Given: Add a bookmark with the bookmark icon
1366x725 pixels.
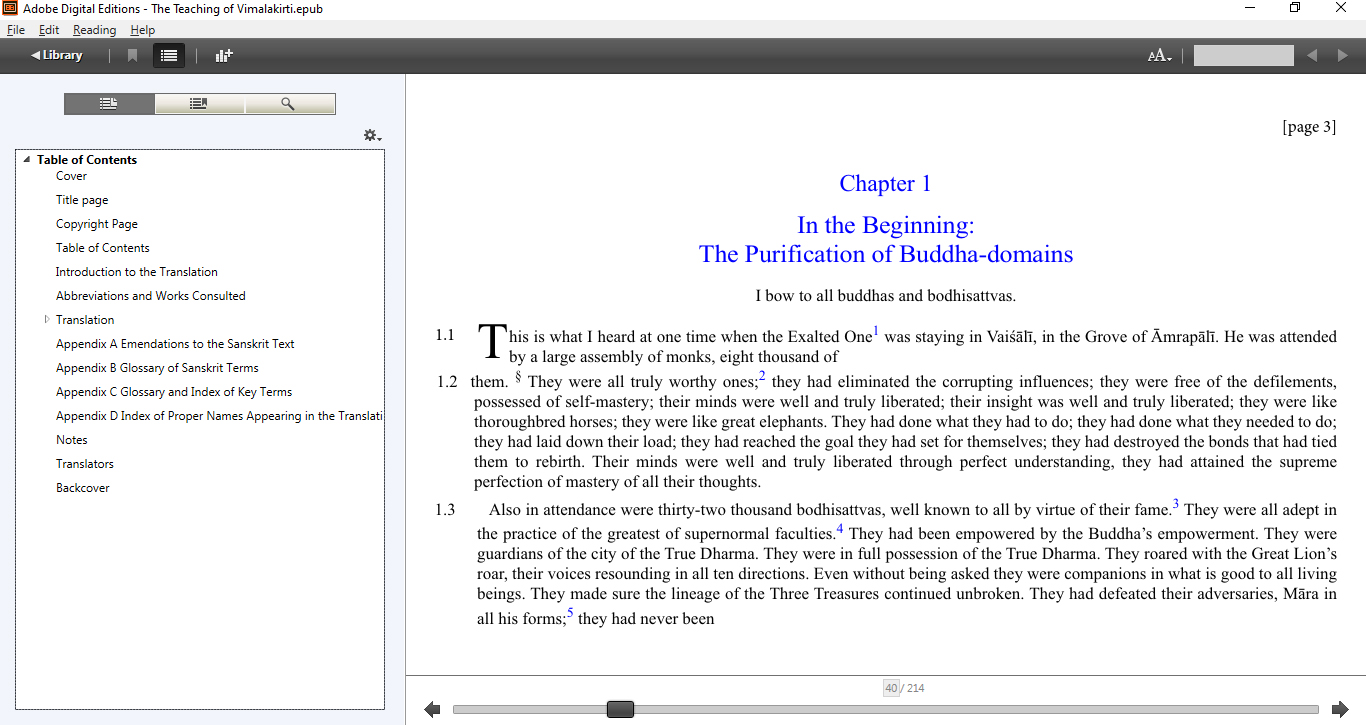Looking at the screenshot, I should (132, 56).
